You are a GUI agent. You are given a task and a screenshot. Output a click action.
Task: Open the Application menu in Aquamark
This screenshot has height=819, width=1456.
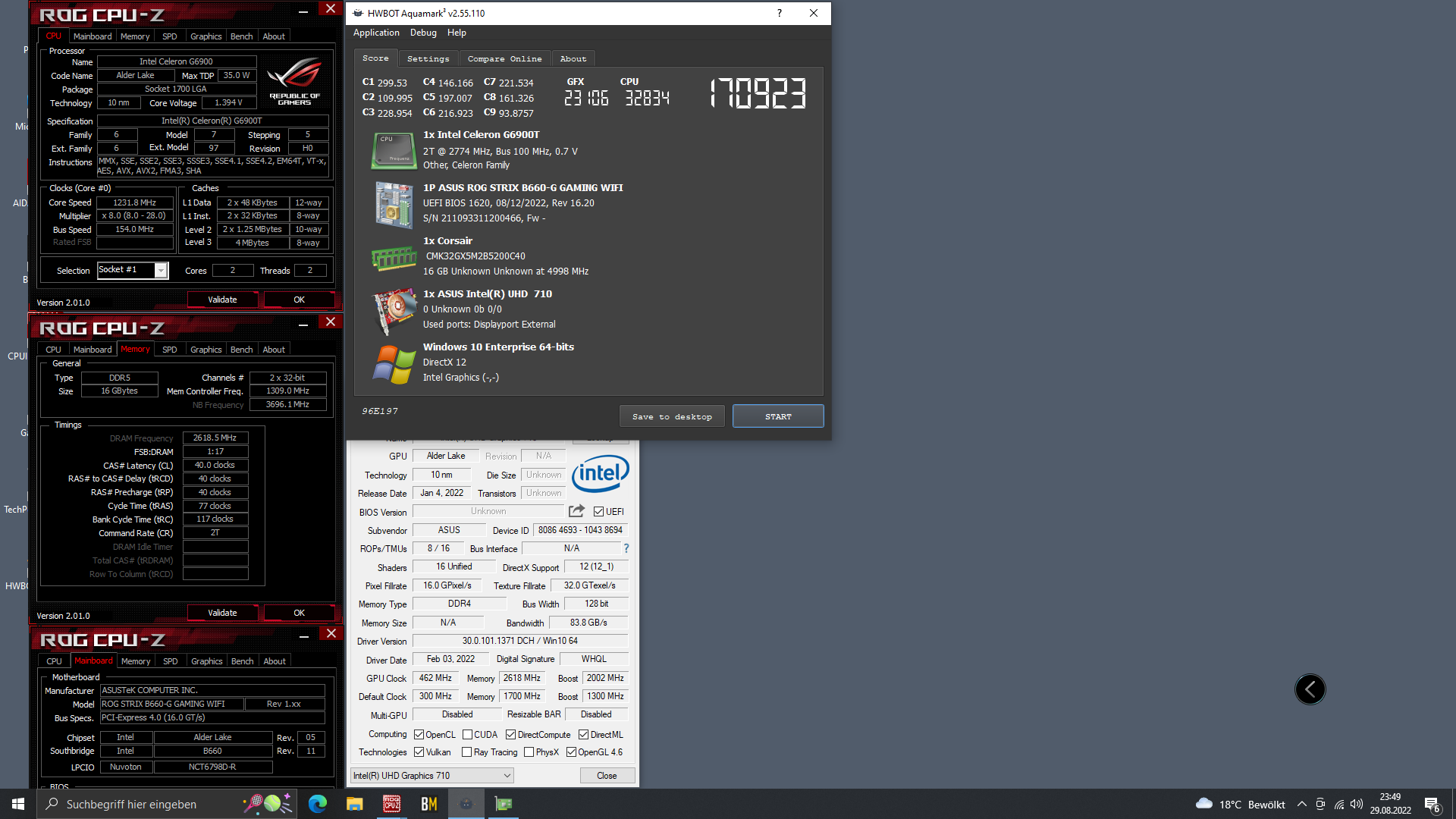point(376,33)
